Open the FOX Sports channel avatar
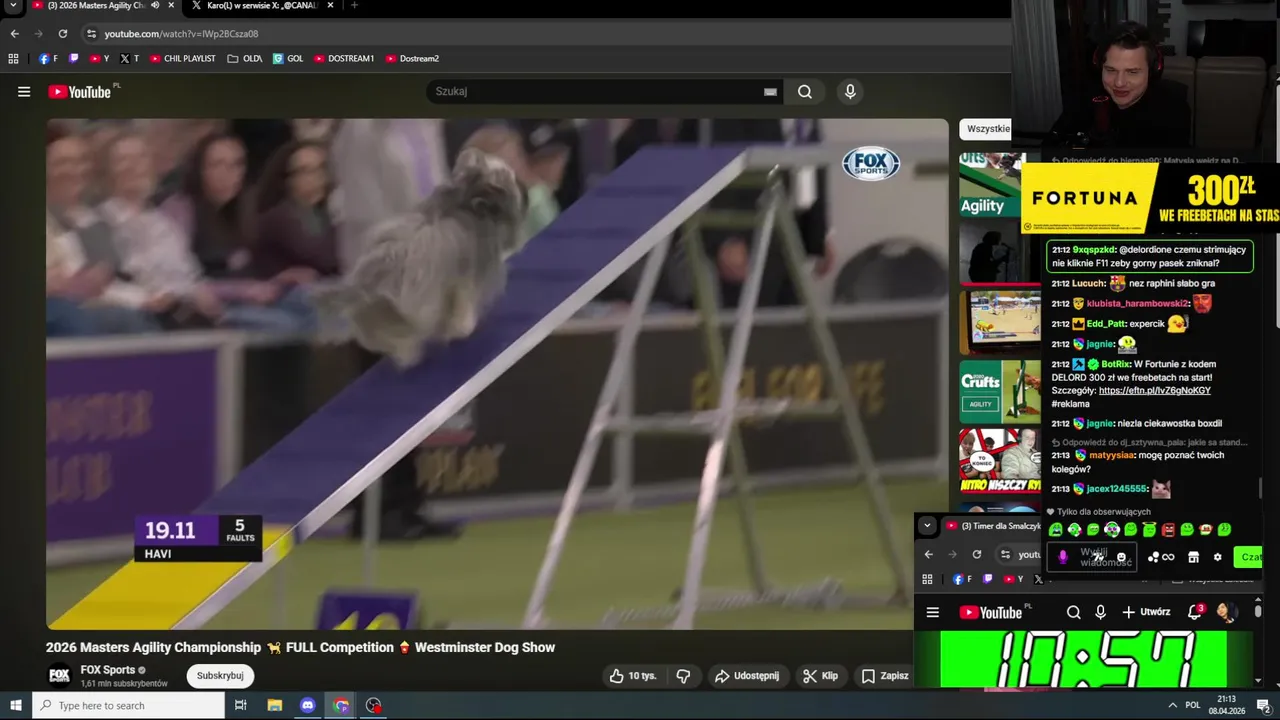Viewport: 1280px width, 720px height. [60, 676]
